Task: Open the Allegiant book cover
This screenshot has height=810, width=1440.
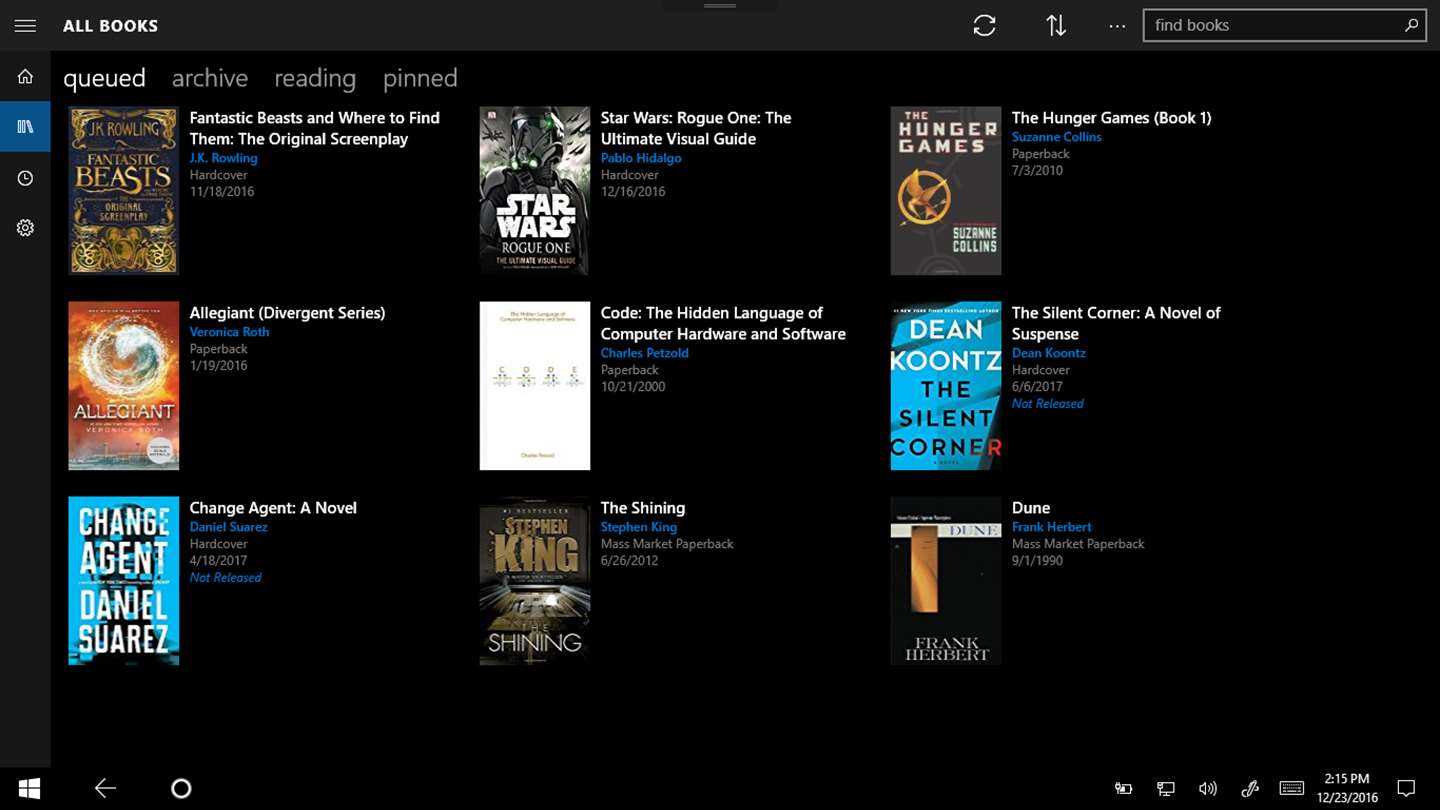Action: coord(124,386)
